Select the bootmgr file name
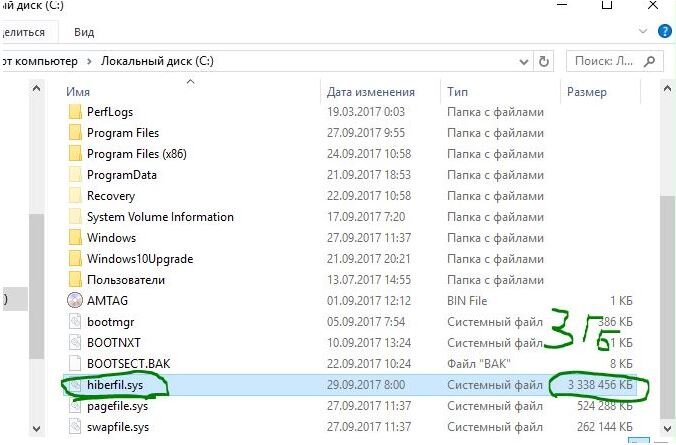This screenshot has height=445, width=676. click(x=110, y=322)
